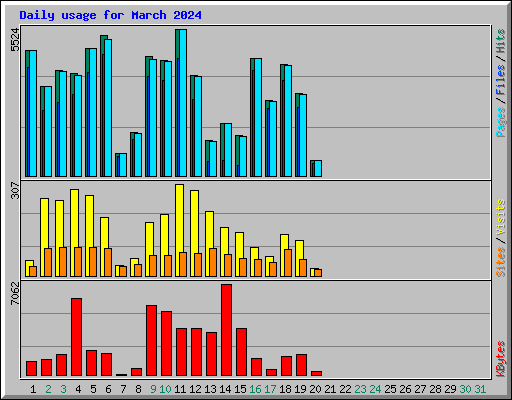Click the orange sites bar for day 13

pos(213,263)
